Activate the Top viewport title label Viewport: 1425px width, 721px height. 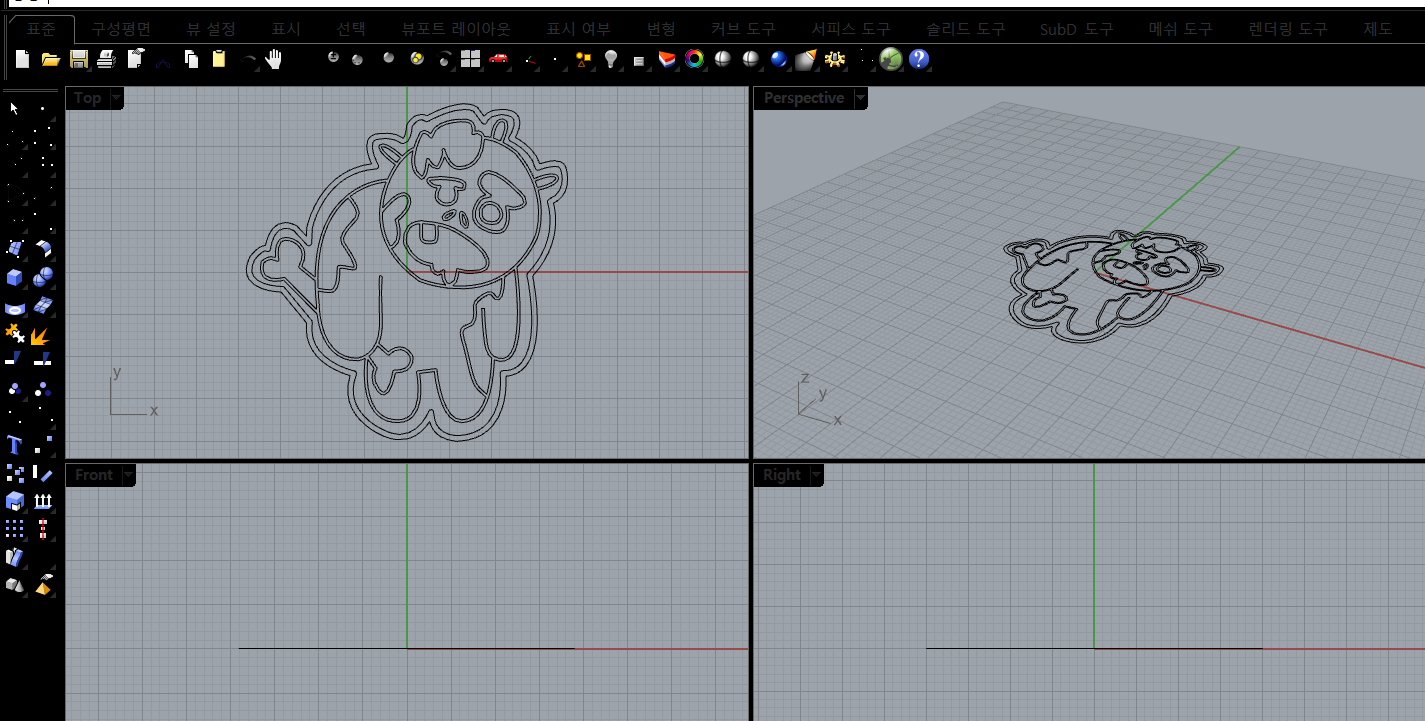pos(88,98)
